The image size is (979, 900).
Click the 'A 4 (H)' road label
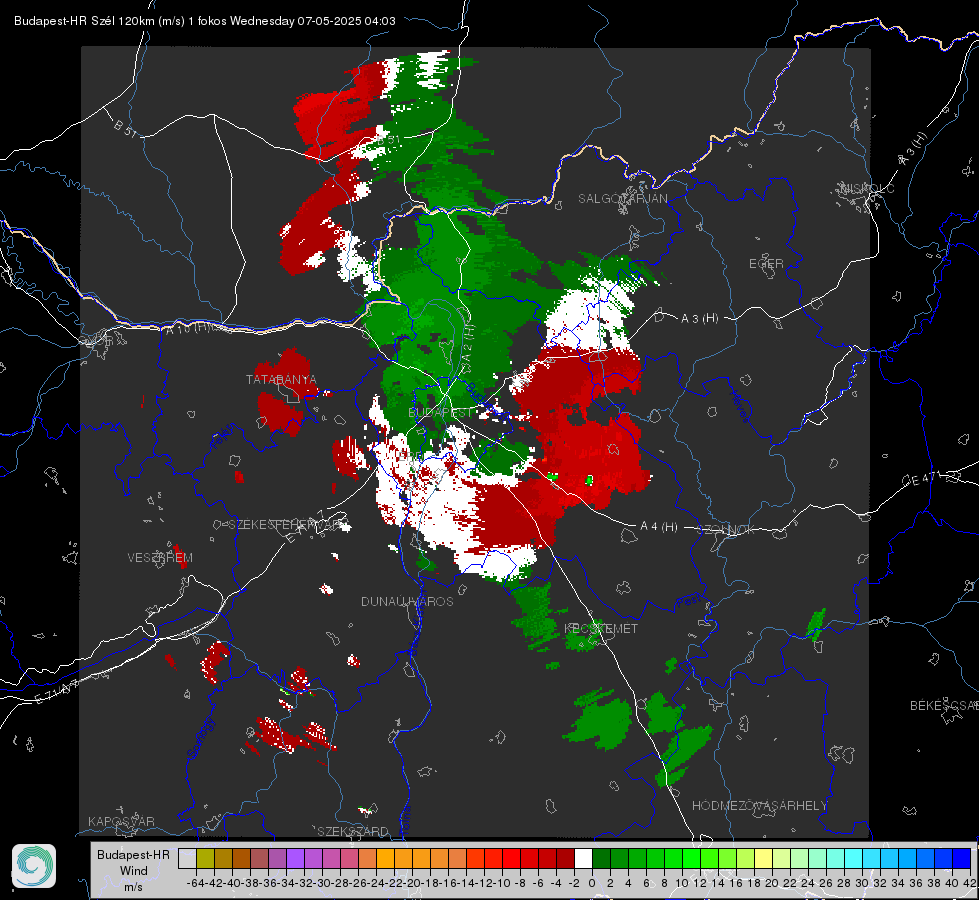[x=659, y=527]
